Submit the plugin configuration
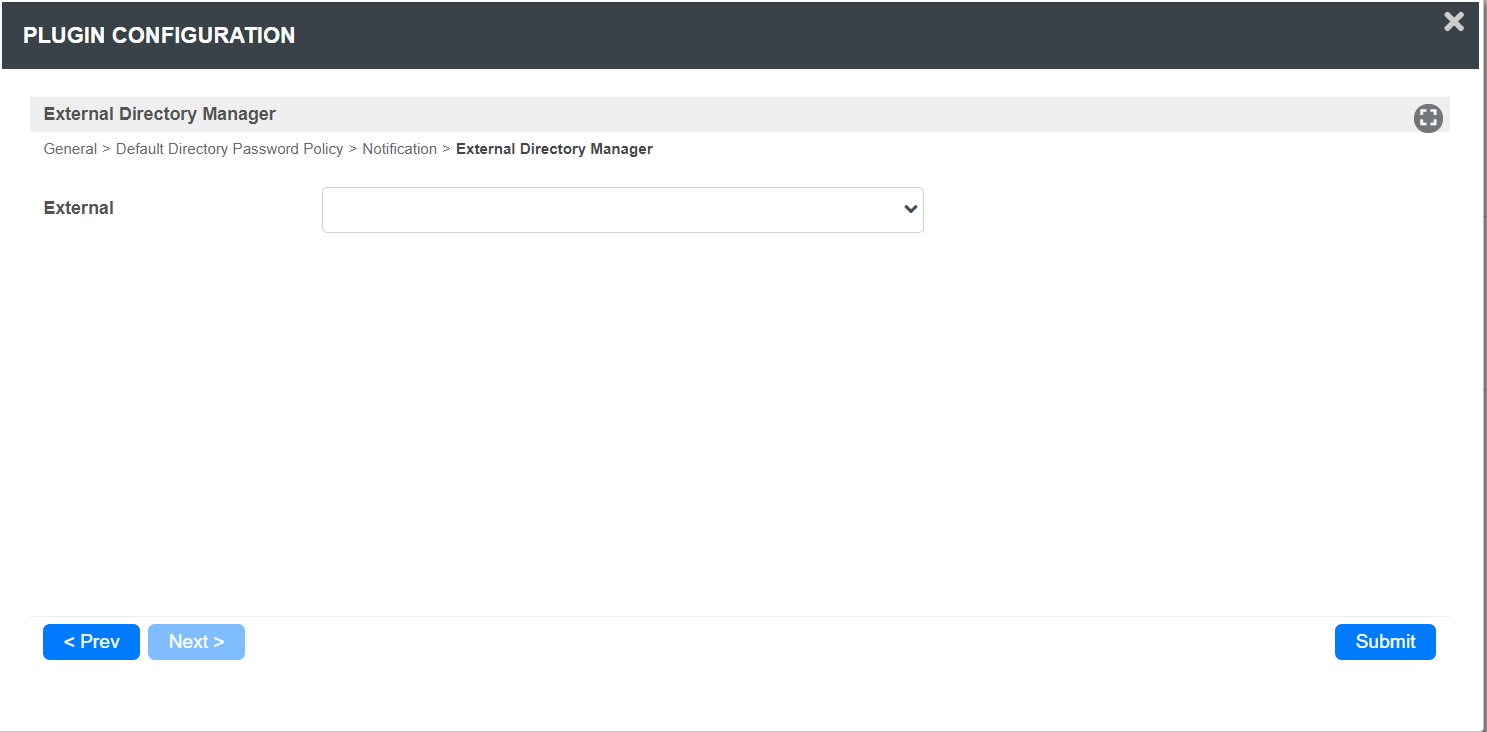The image size is (1487, 732). (x=1385, y=642)
